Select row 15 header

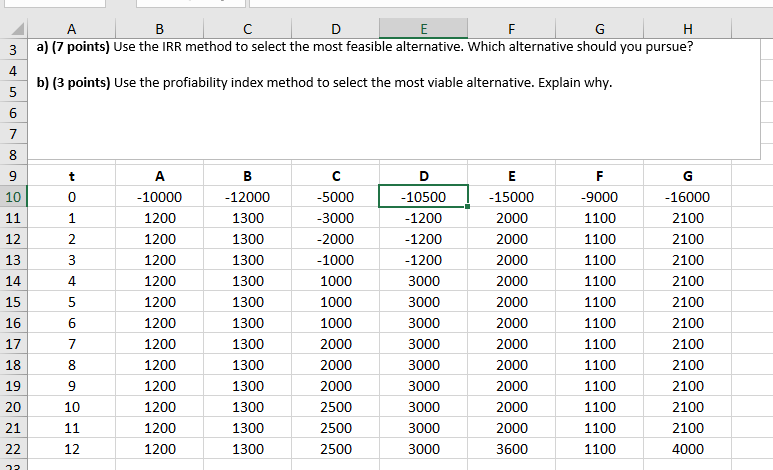(13, 302)
